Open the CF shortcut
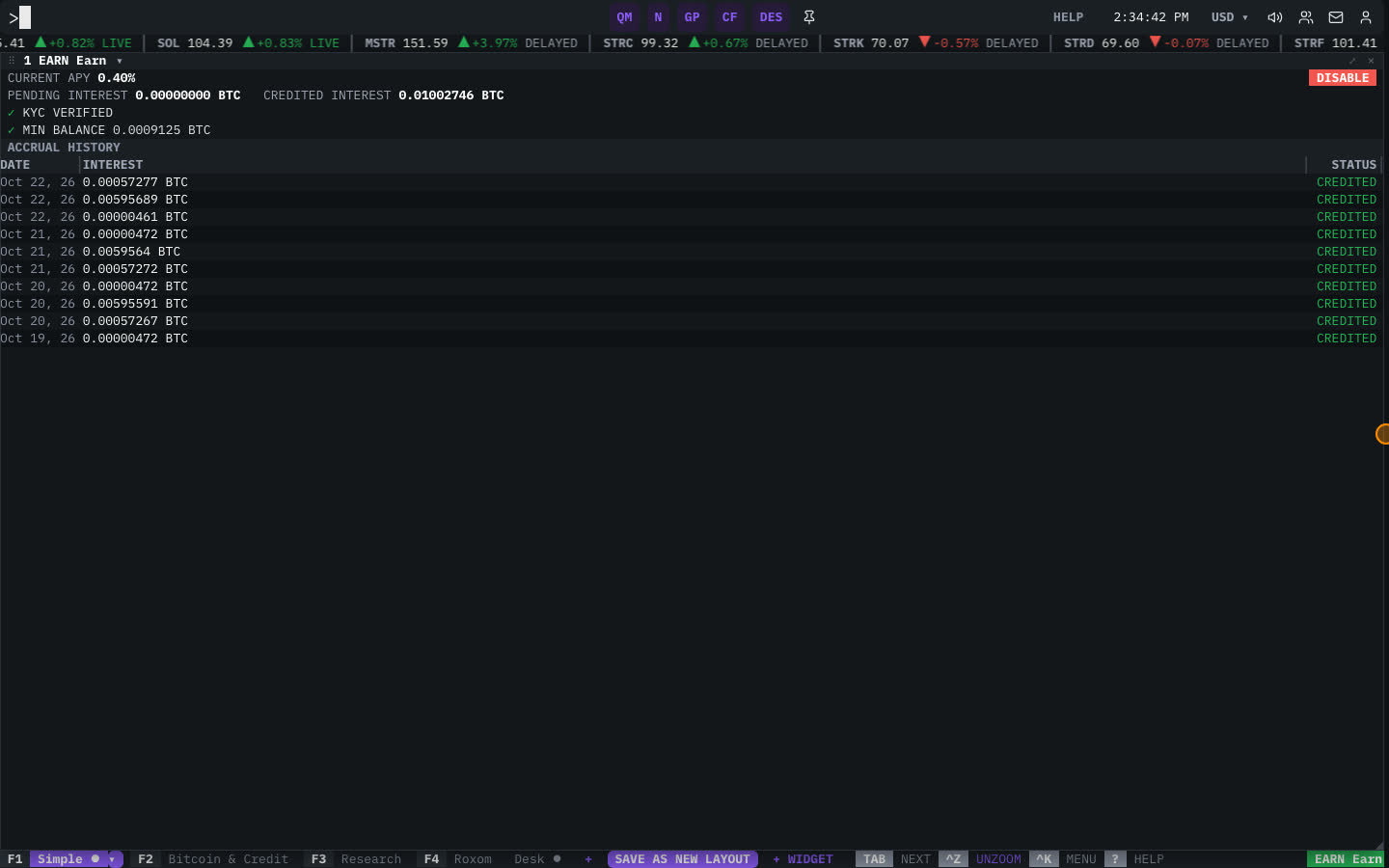The image size is (1389, 868). 729,17
